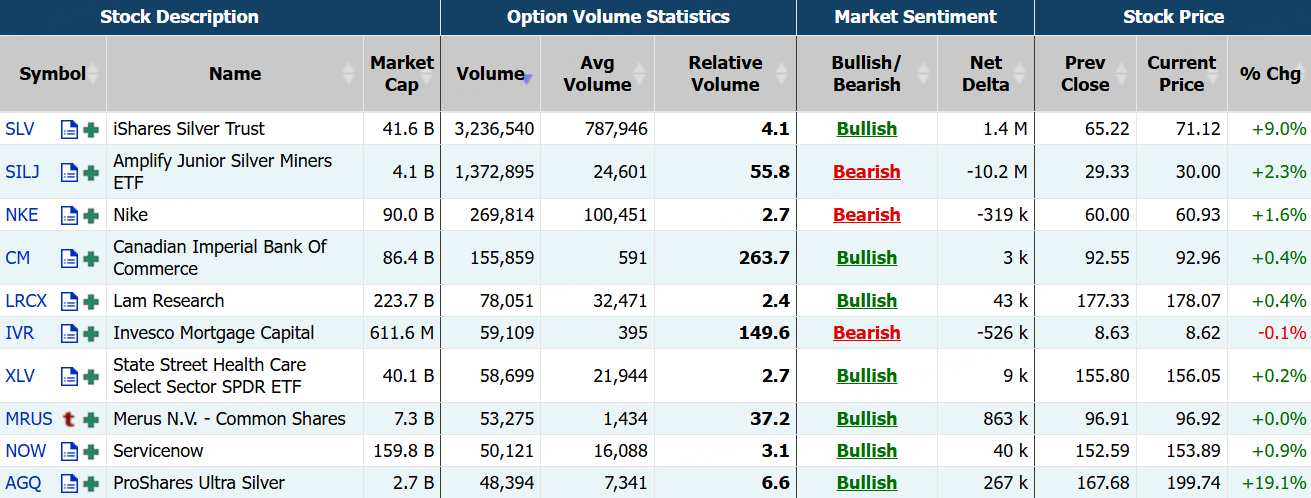1311x498 pixels.
Task: Sort by Market Cap column header
Action: 402,74
